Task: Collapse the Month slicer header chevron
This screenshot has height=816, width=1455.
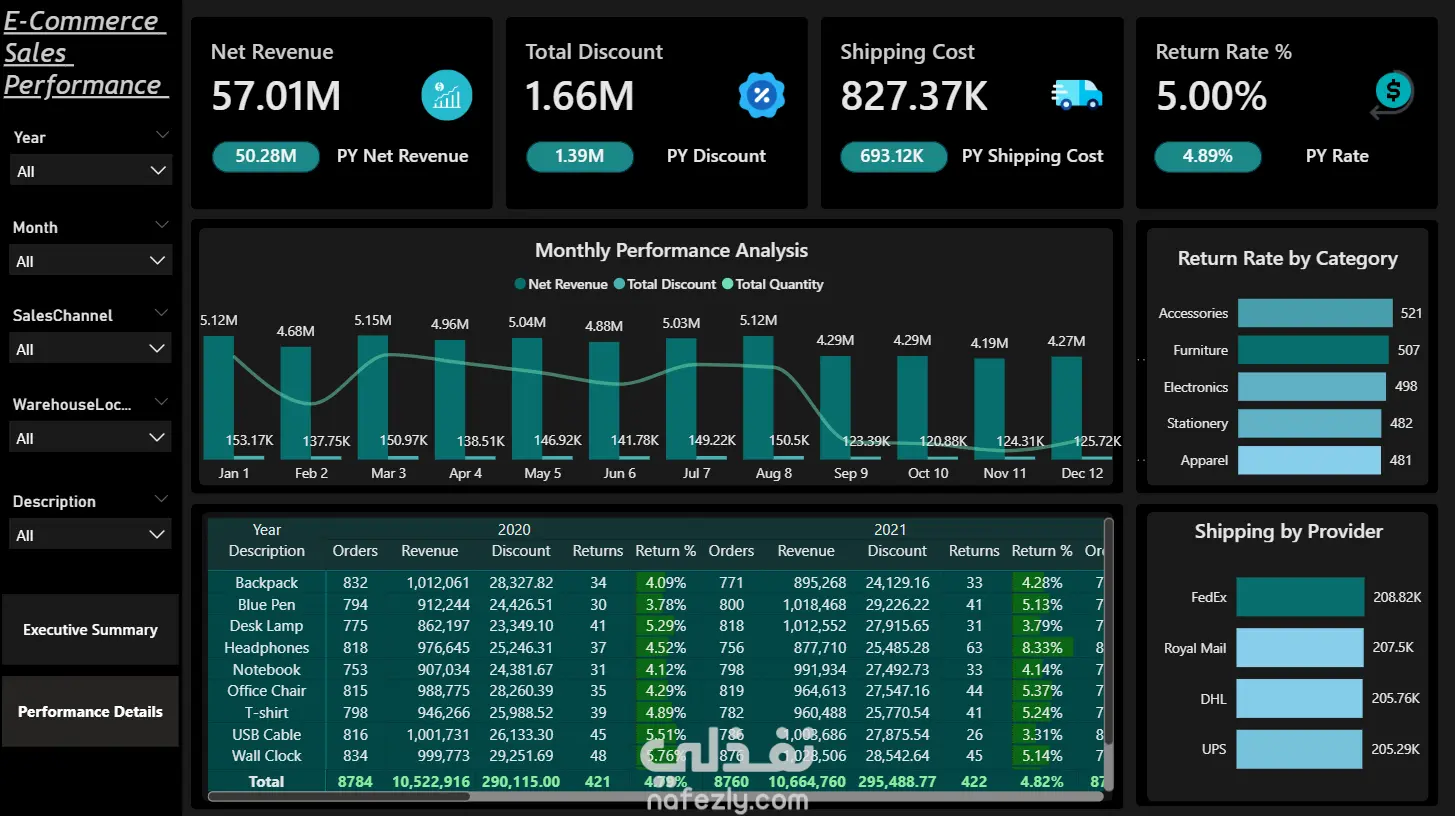Action: (x=163, y=224)
